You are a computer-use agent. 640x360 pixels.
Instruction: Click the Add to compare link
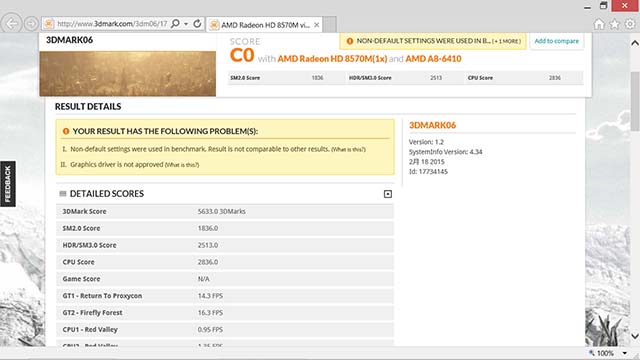556,41
